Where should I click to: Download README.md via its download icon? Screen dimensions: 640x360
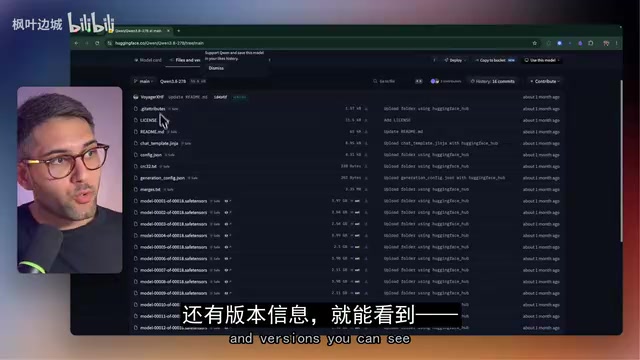click(x=366, y=132)
